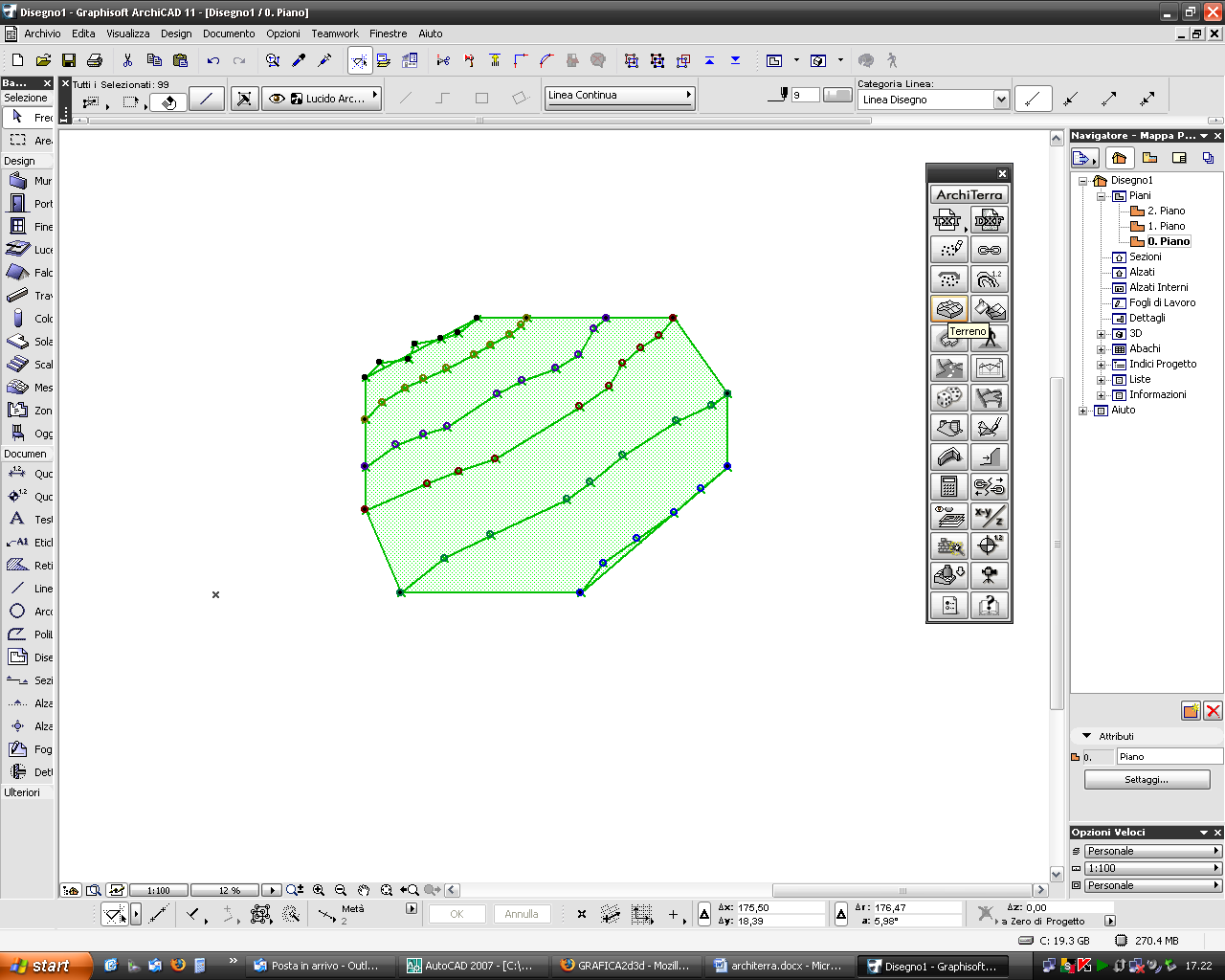Click the calculator icon in ArchiTerra palette
The width and height of the screenshot is (1225, 980).
point(949,487)
